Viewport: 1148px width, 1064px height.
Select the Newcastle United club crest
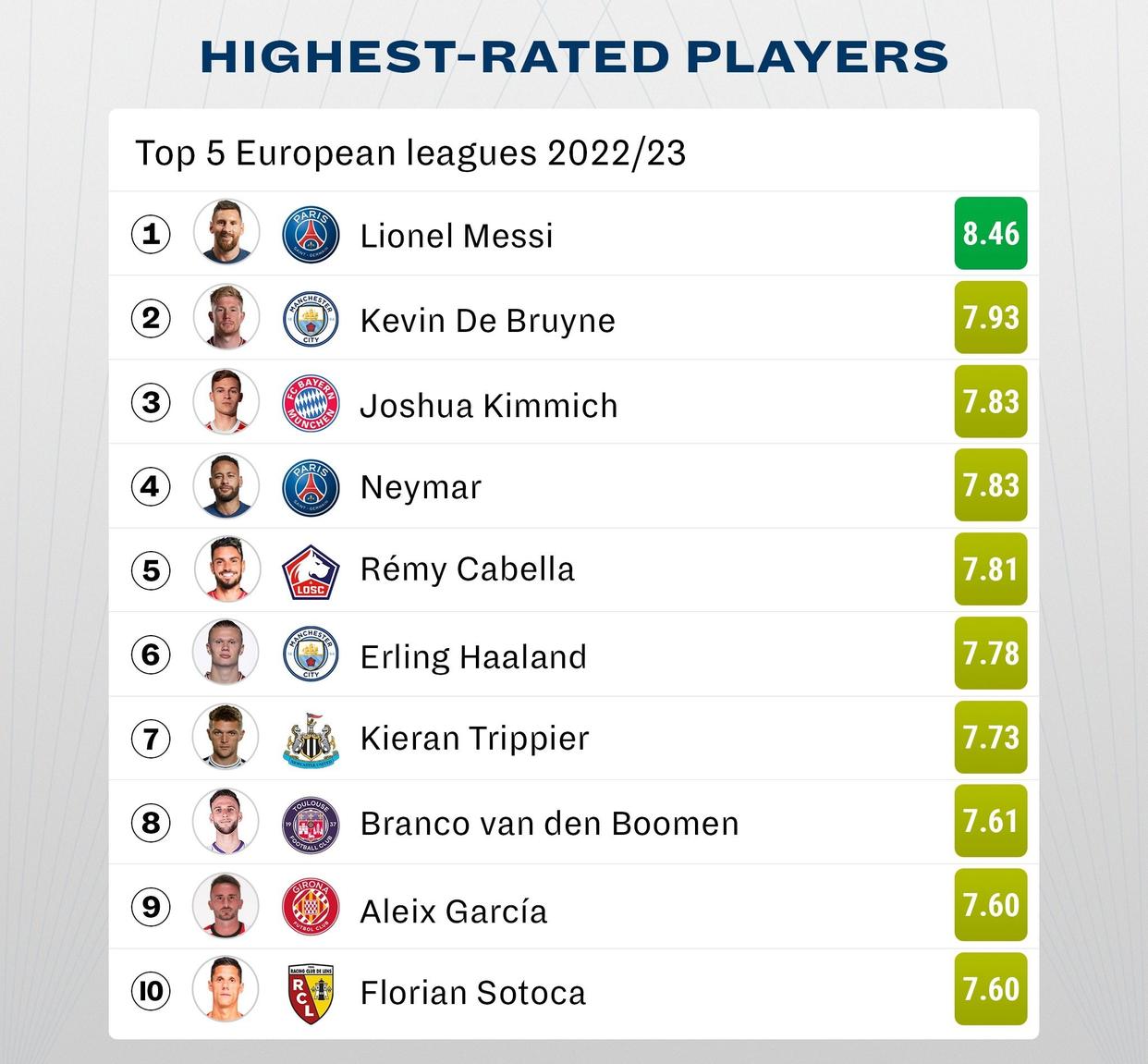[311, 739]
